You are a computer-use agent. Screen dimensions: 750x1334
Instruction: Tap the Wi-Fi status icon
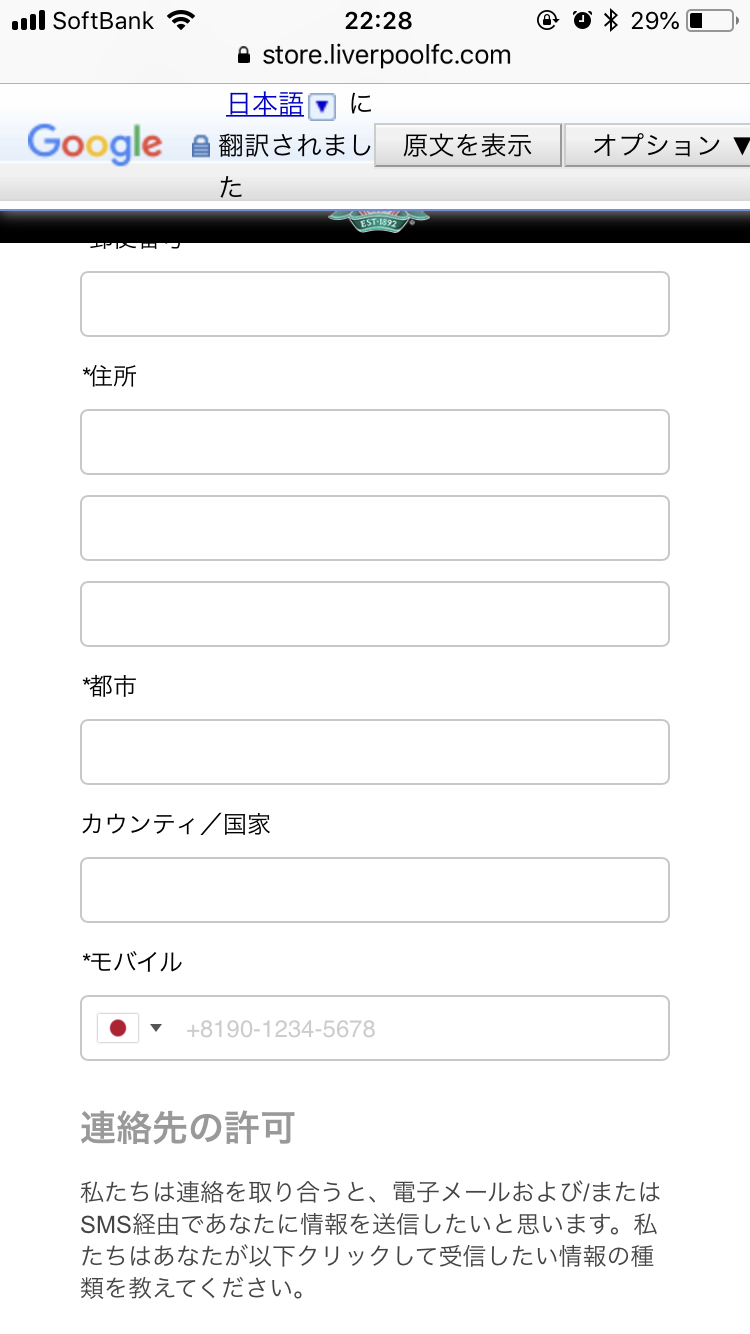pyautogui.click(x=182, y=20)
